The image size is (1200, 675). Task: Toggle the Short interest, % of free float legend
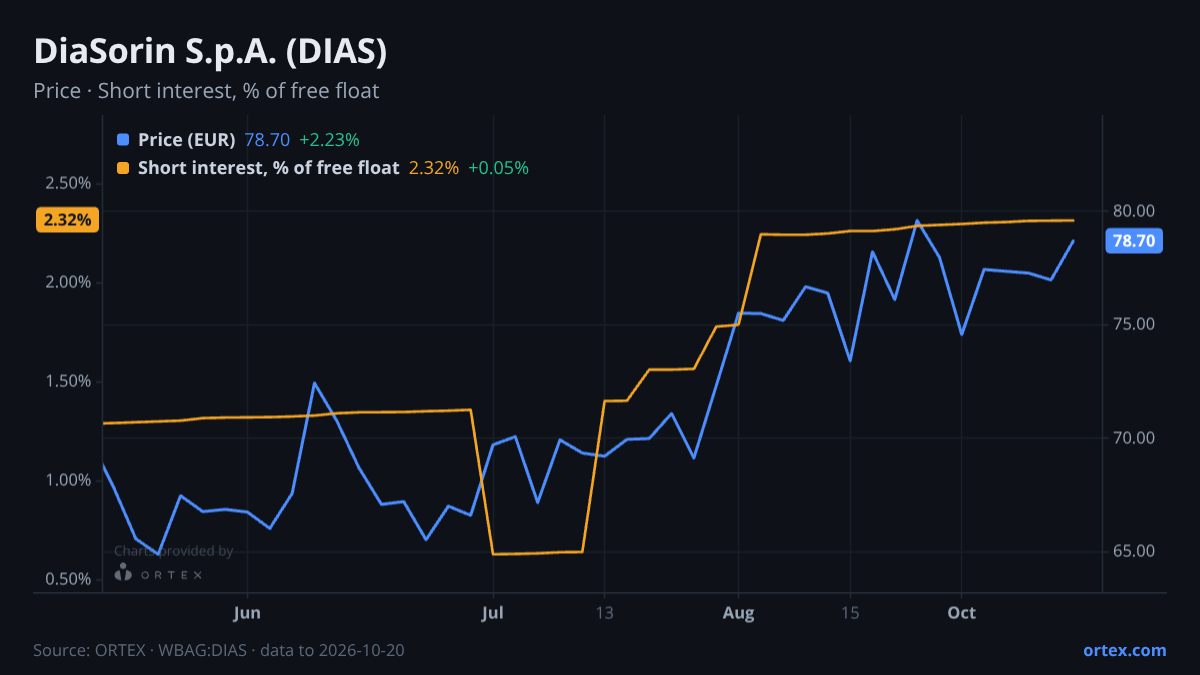(269, 168)
